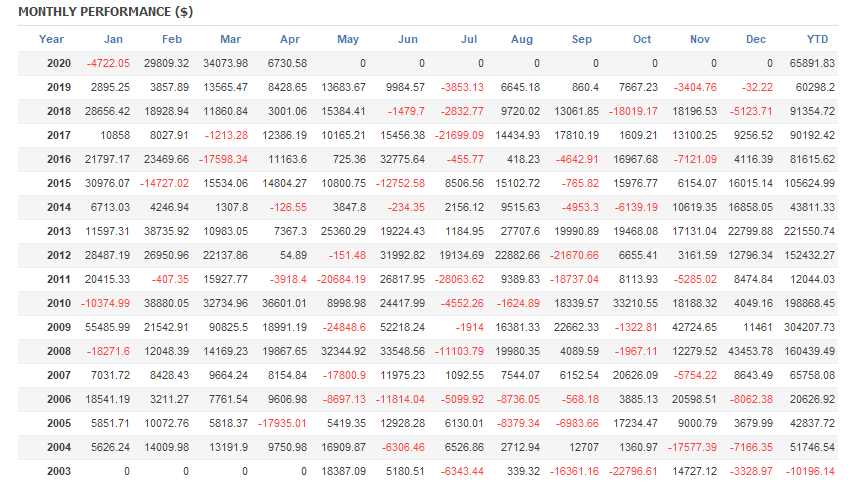
Task: Select the Dec column header
Action: coord(756,39)
